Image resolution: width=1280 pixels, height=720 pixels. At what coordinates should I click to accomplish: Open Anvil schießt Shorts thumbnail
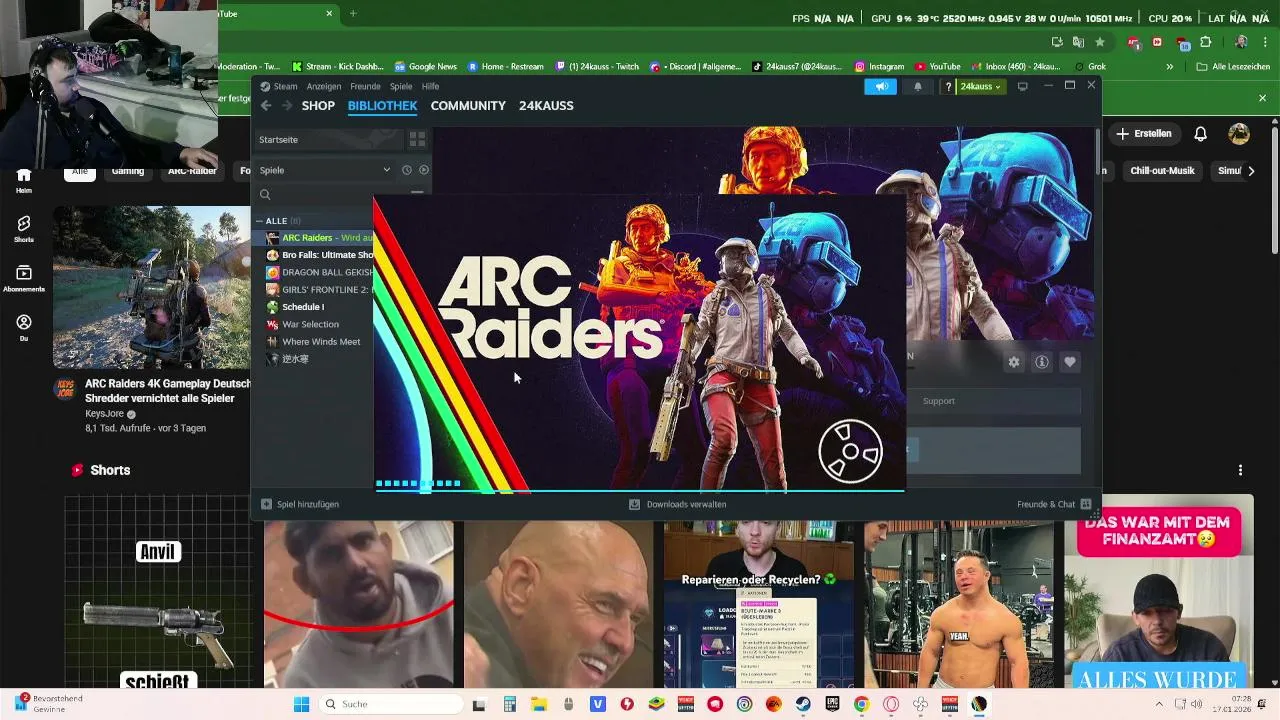point(158,592)
